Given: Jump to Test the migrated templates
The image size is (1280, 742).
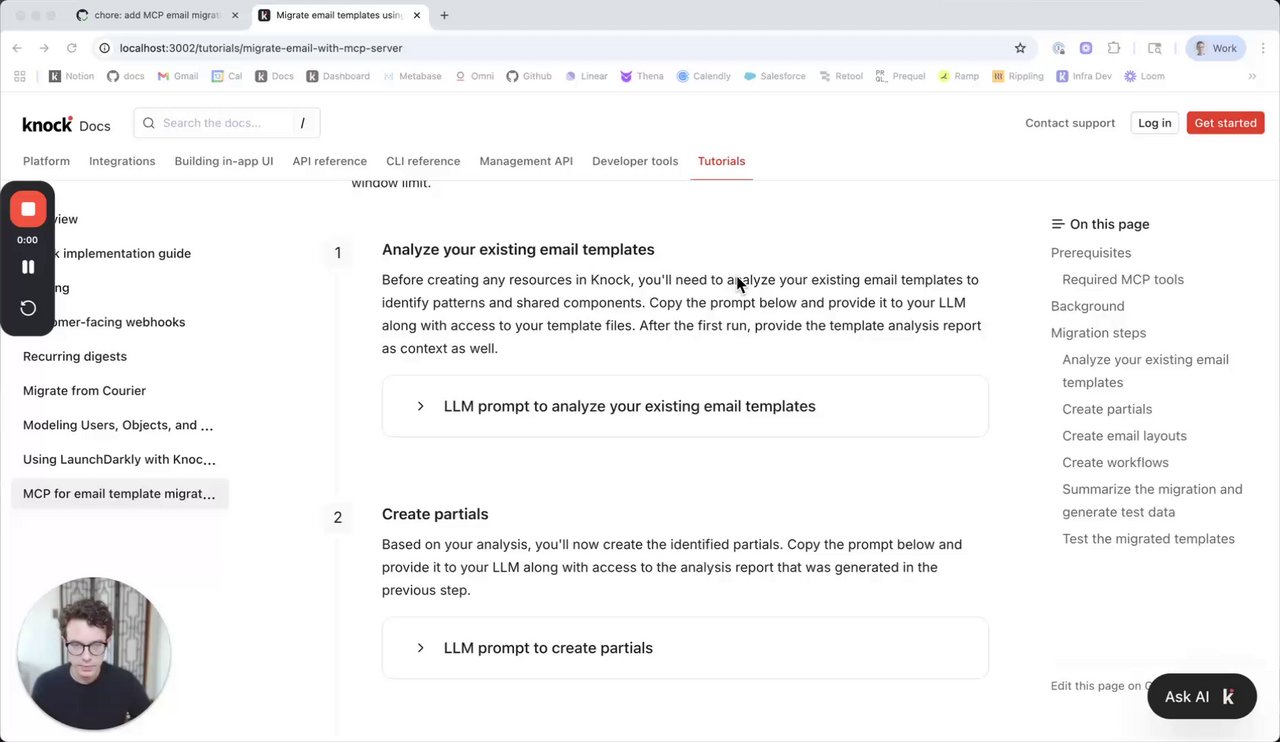Looking at the screenshot, I should click(x=1148, y=539).
